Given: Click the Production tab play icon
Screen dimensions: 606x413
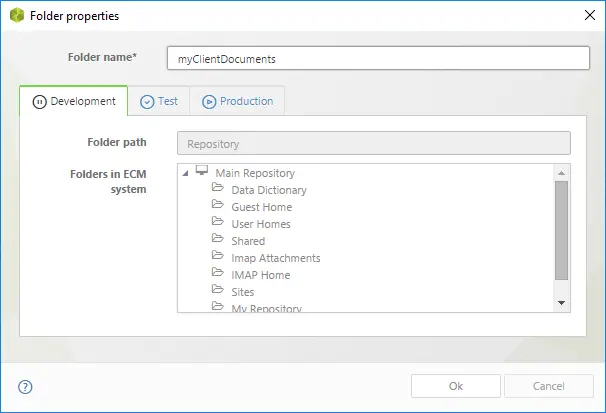Looking at the screenshot, I should coord(209,102).
